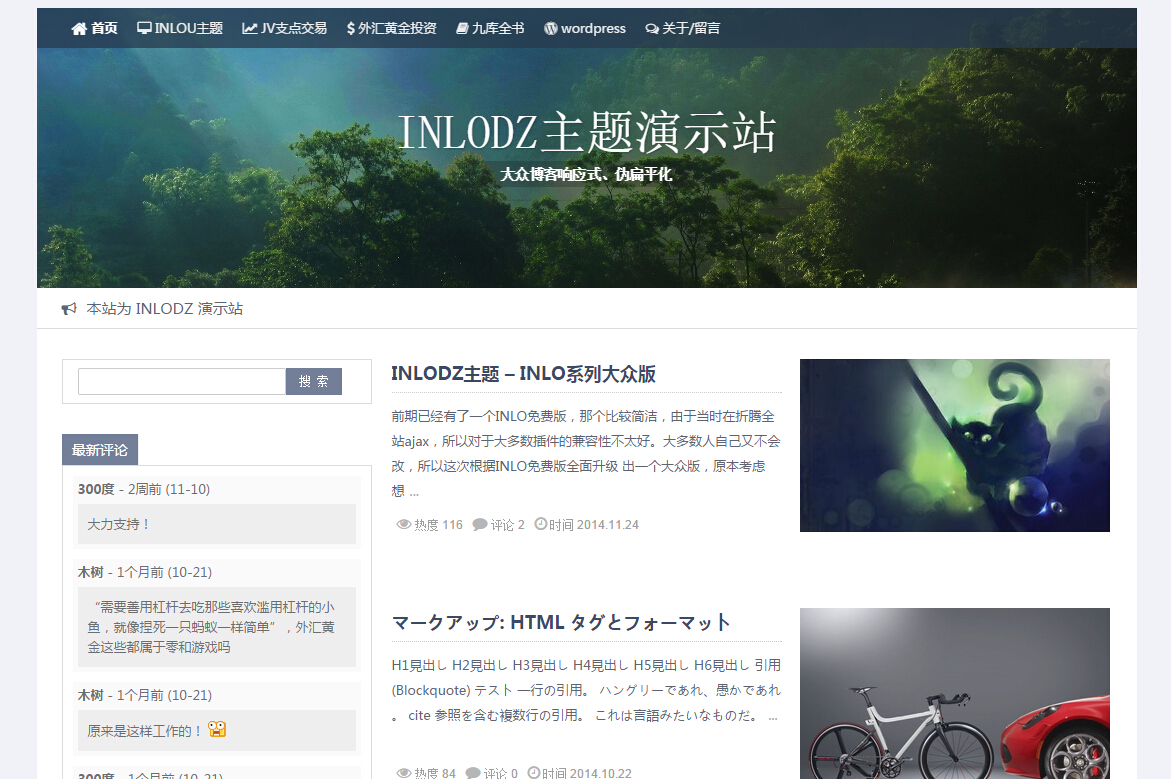Image resolution: width=1171 pixels, height=779 pixels.
Task: Open post titled マークアップ: HTML タグとフォーマット
Action: (x=561, y=623)
